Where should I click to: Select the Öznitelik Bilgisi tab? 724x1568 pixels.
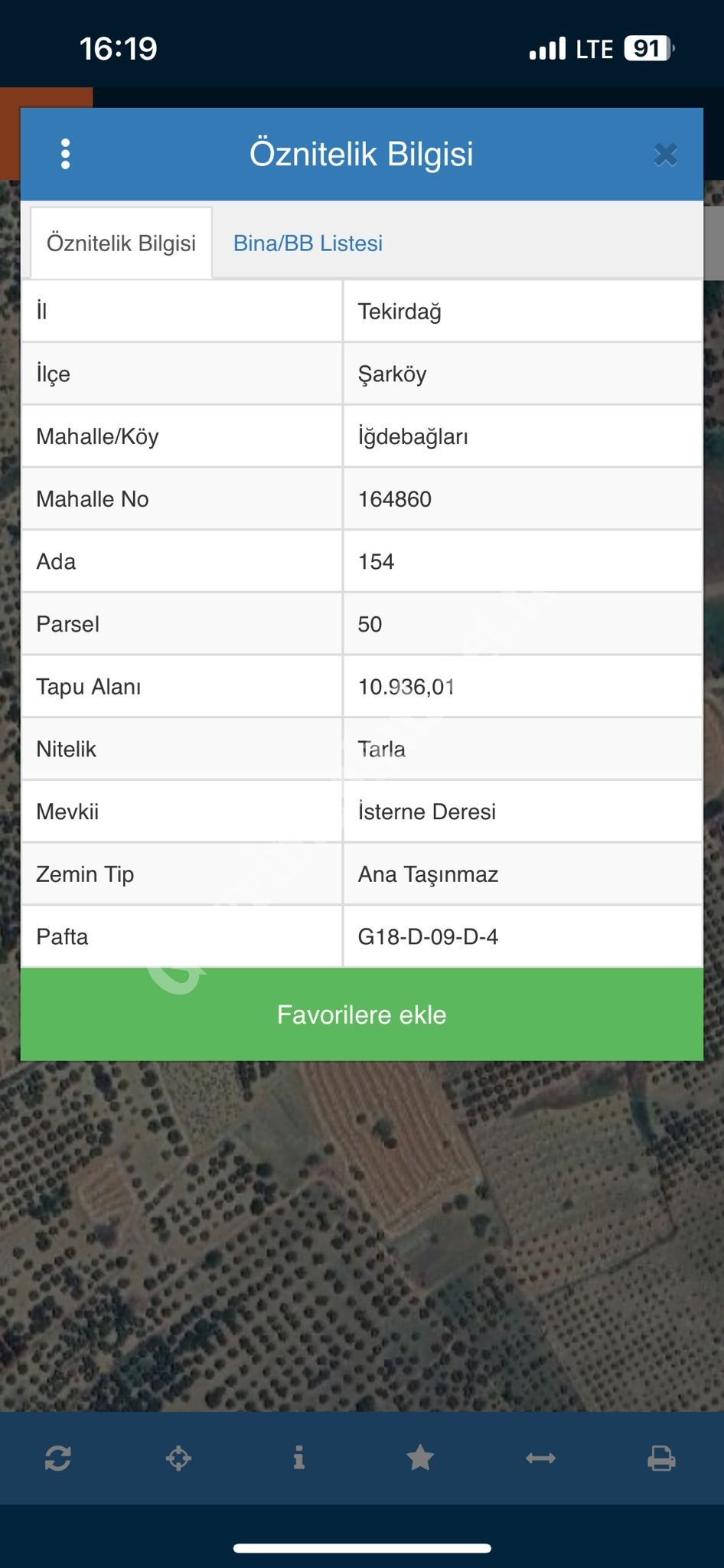tap(121, 243)
